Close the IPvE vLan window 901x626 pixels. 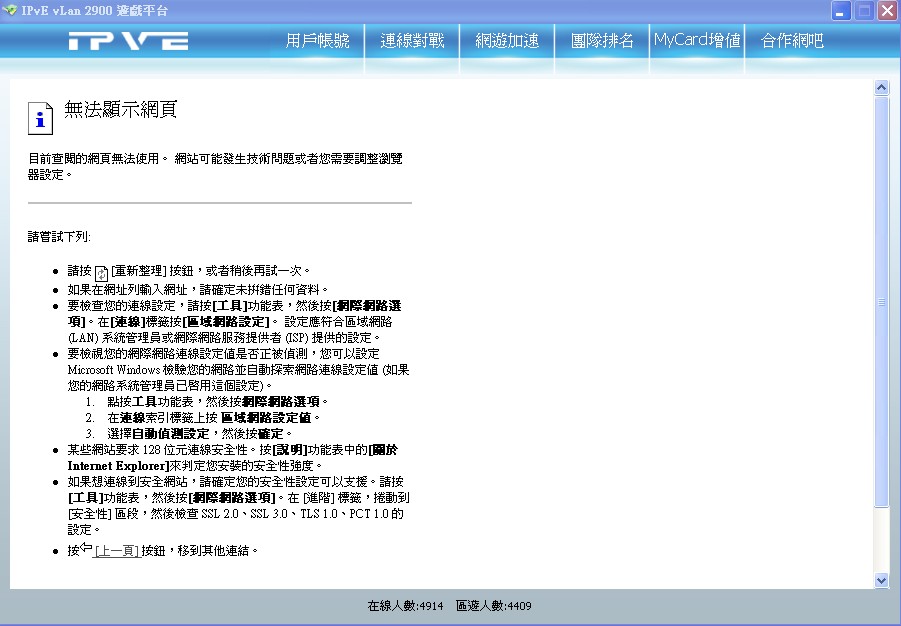(887, 10)
